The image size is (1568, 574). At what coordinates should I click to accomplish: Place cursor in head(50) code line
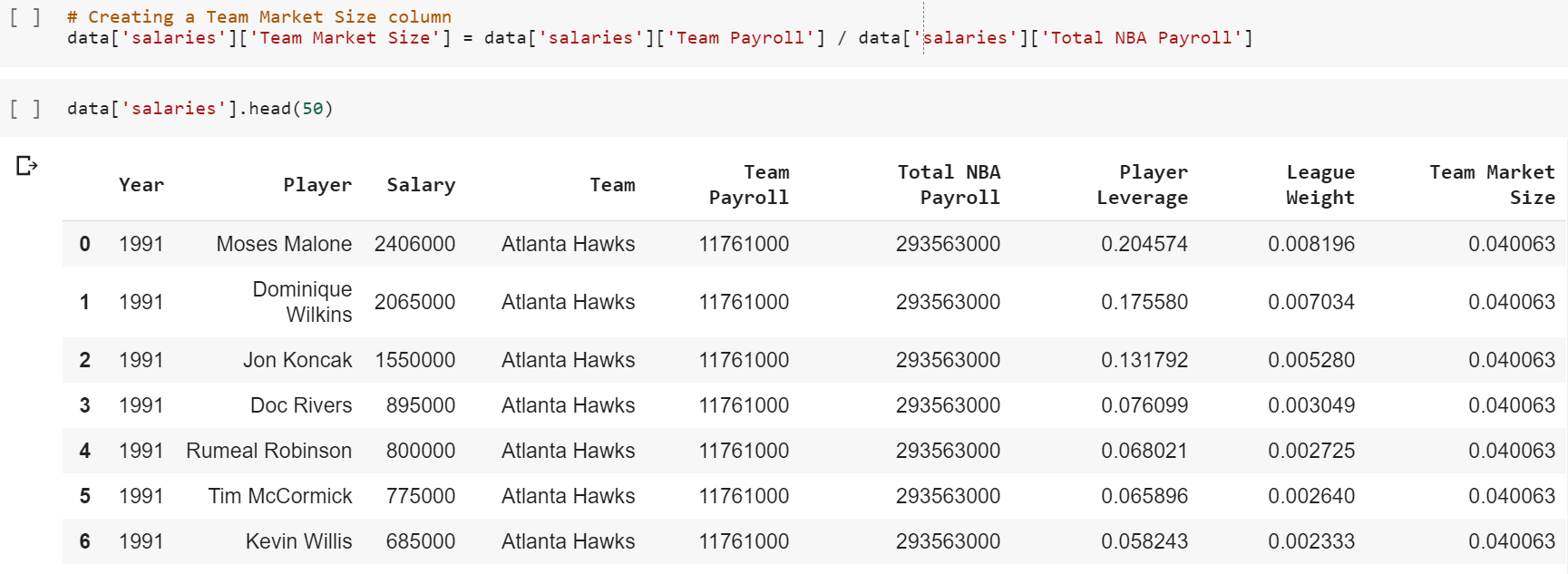click(x=200, y=109)
